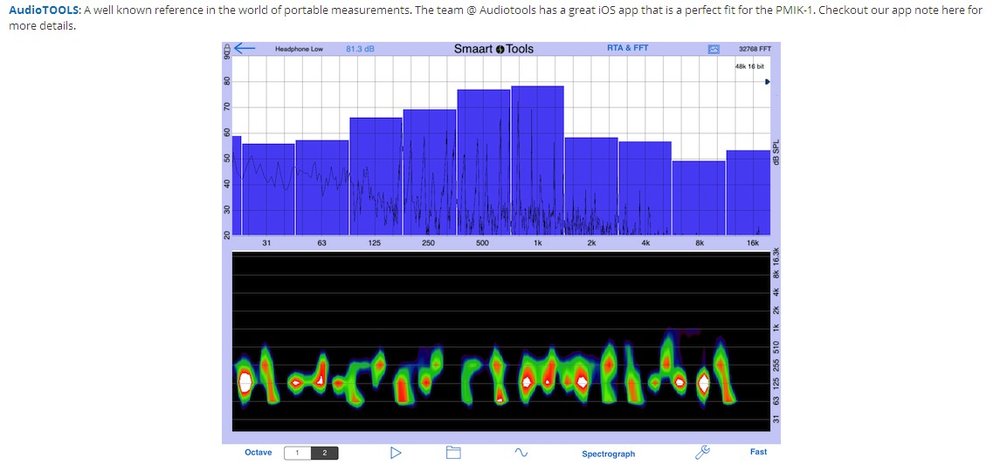Image resolution: width=1000 pixels, height=471 pixels.
Task: Click the Smaart Tools title
Action: [x=494, y=48]
